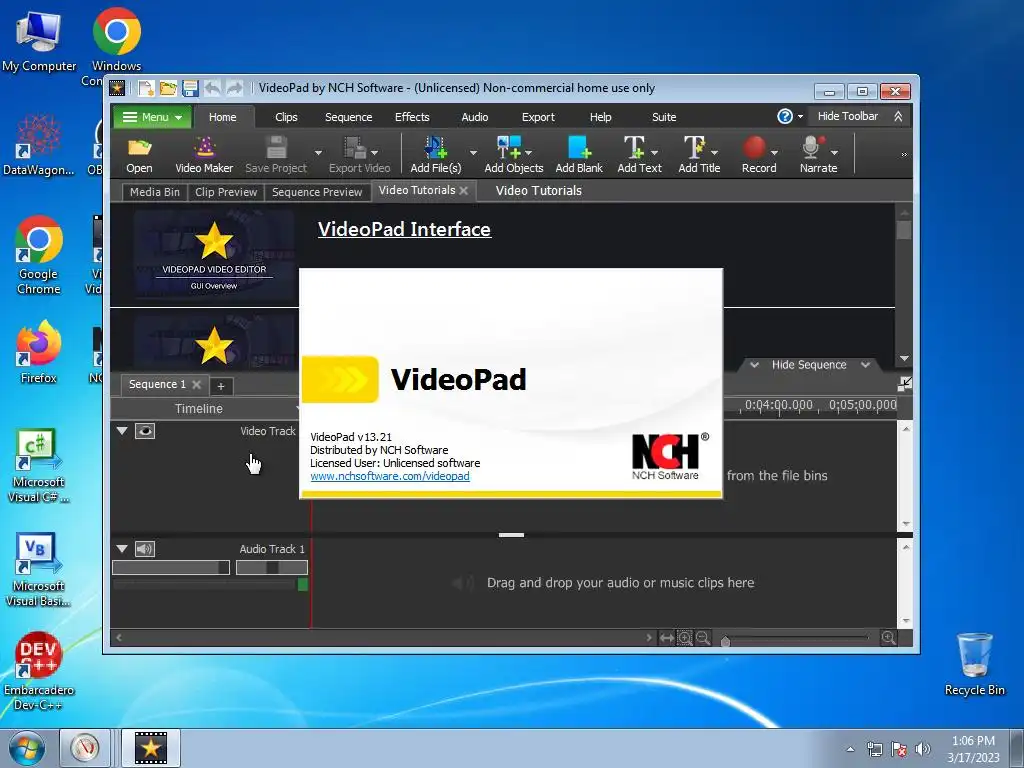
Task: Adjust the Audio Track 1 volume slider
Action: (x=170, y=568)
